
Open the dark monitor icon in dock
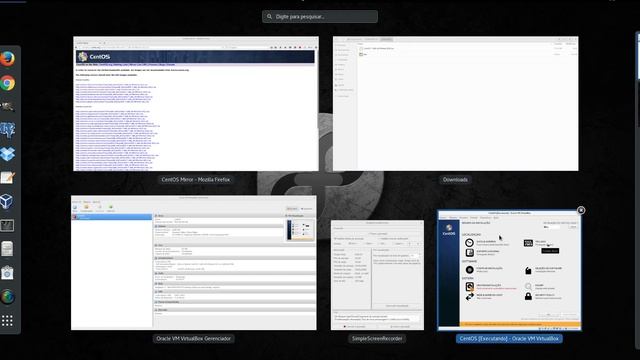point(7,225)
